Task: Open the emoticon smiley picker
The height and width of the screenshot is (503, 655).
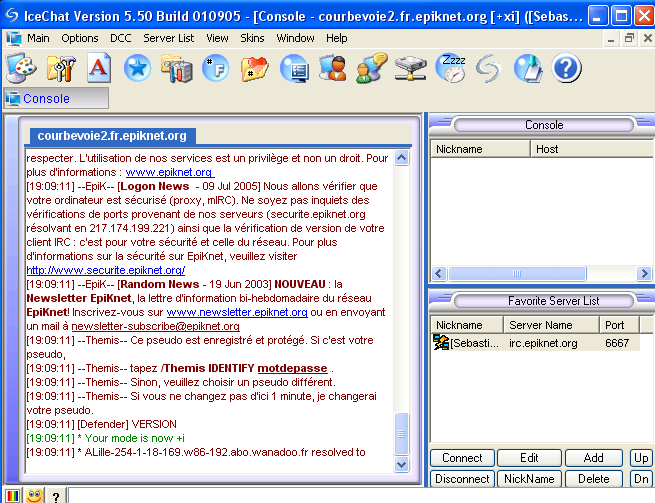Action: pos(34,496)
